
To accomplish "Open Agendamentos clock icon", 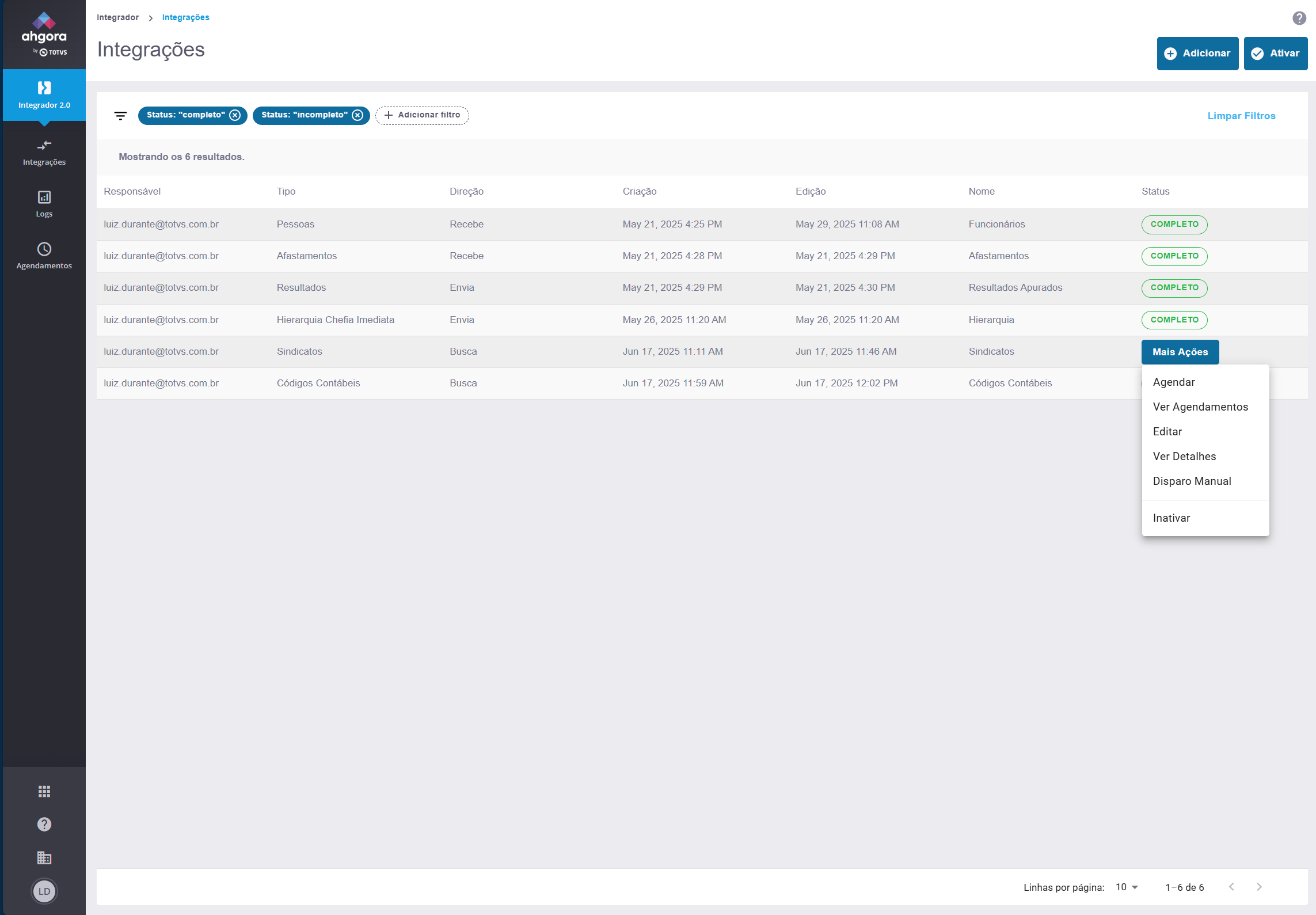I will click(44, 249).
